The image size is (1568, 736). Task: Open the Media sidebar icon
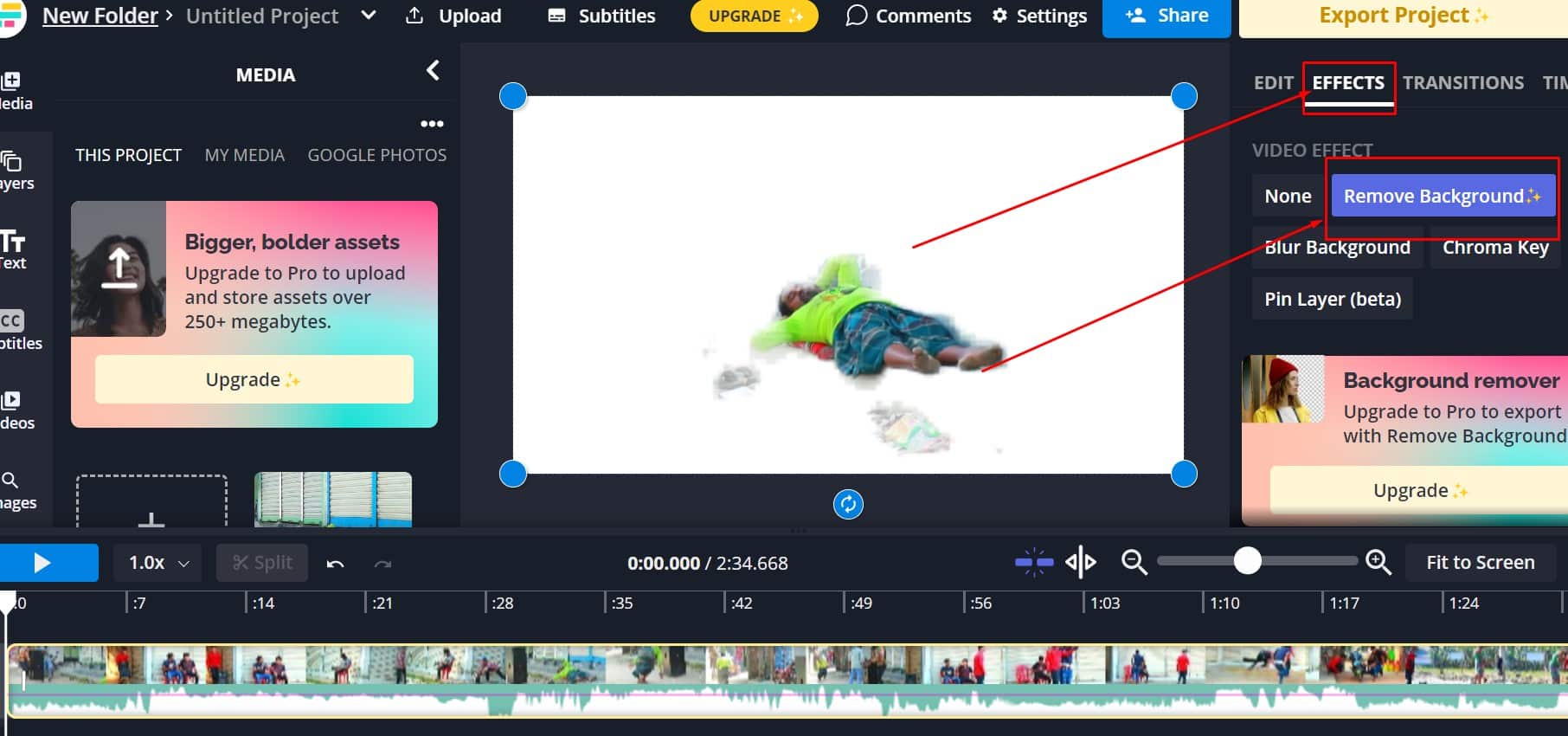[x=12, y=90]
